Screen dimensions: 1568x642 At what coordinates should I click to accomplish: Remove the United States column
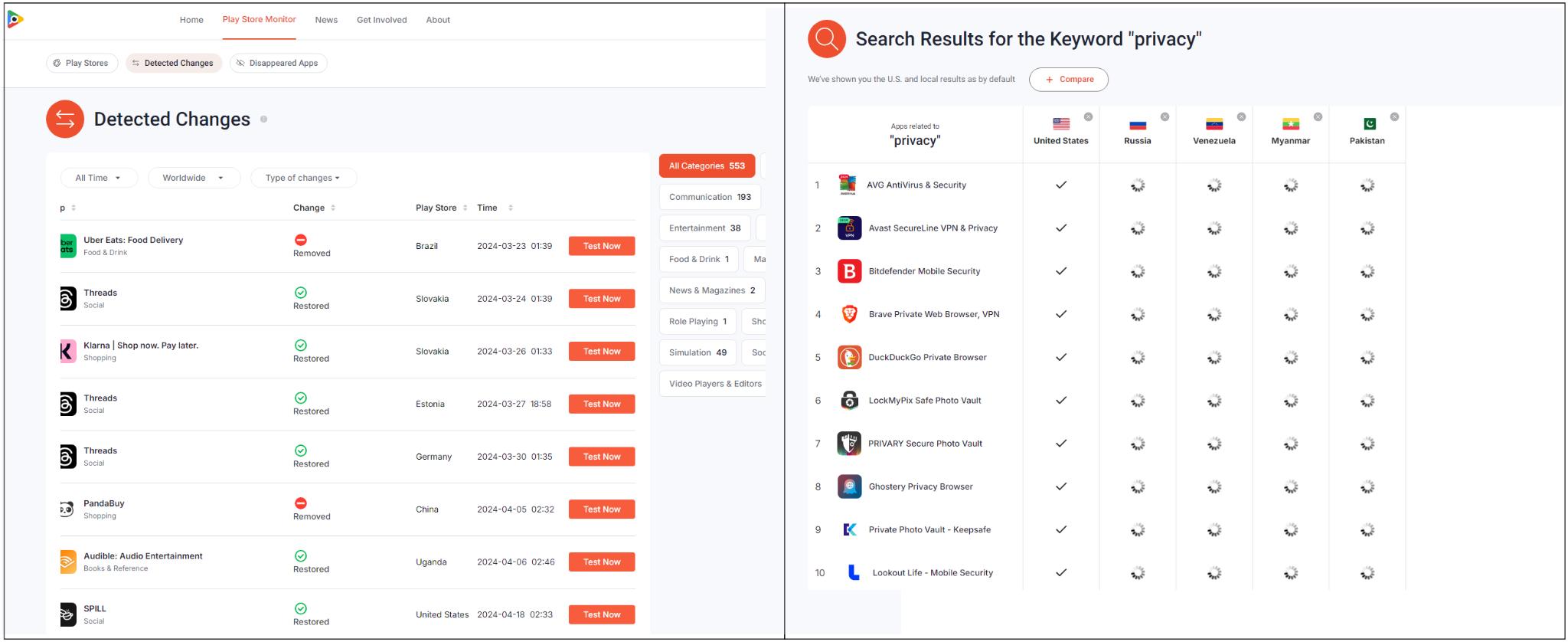(x=1088, y=117)
